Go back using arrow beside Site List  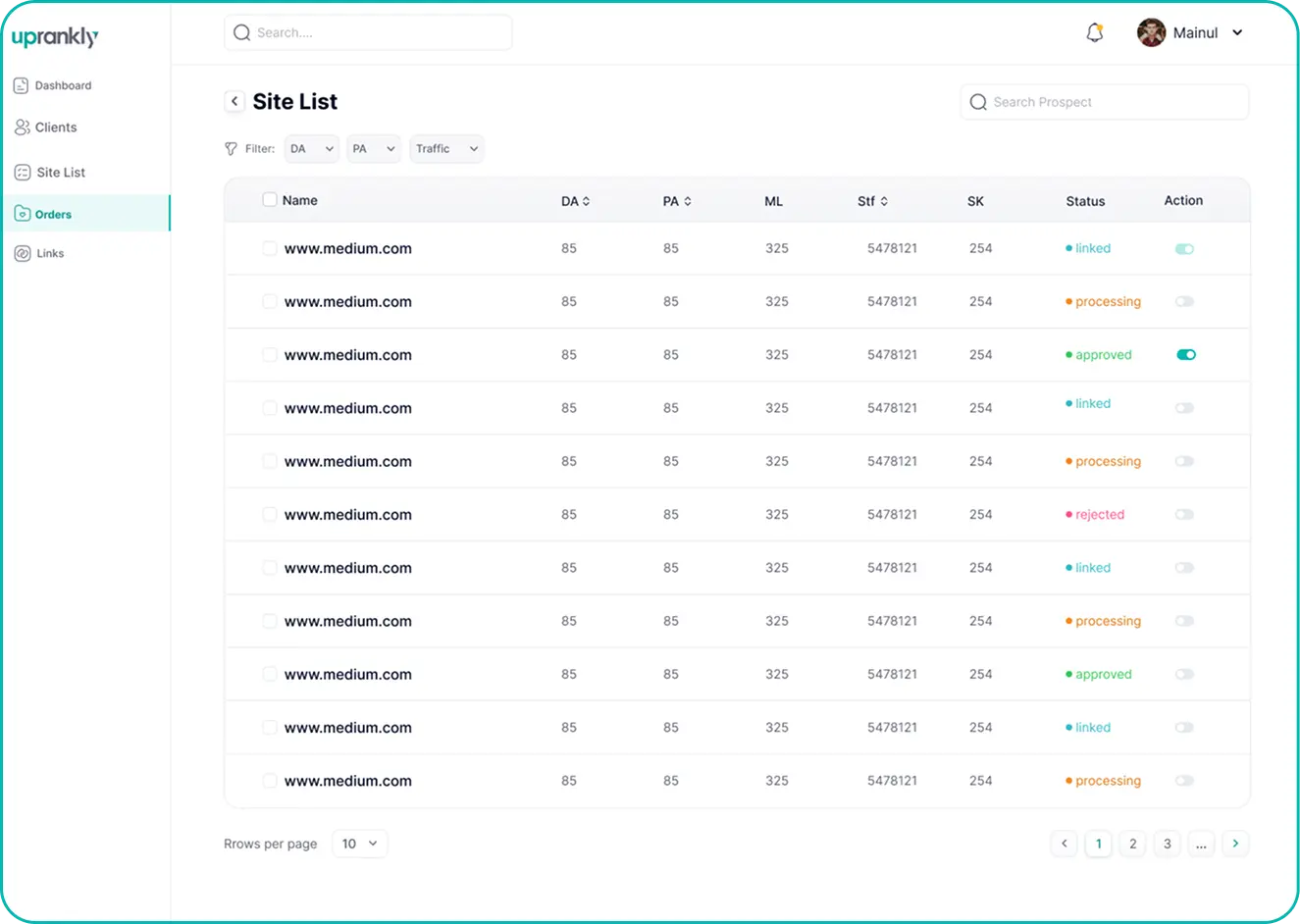(x=234, y=101)
